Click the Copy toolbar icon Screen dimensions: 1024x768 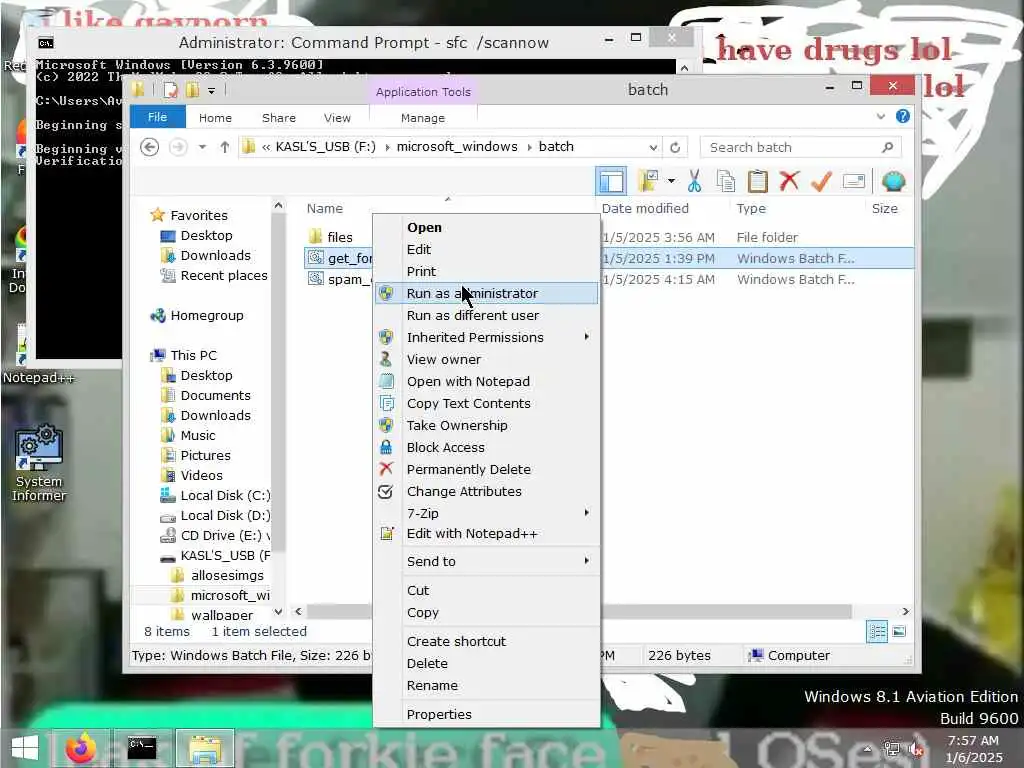pos(726,181)
